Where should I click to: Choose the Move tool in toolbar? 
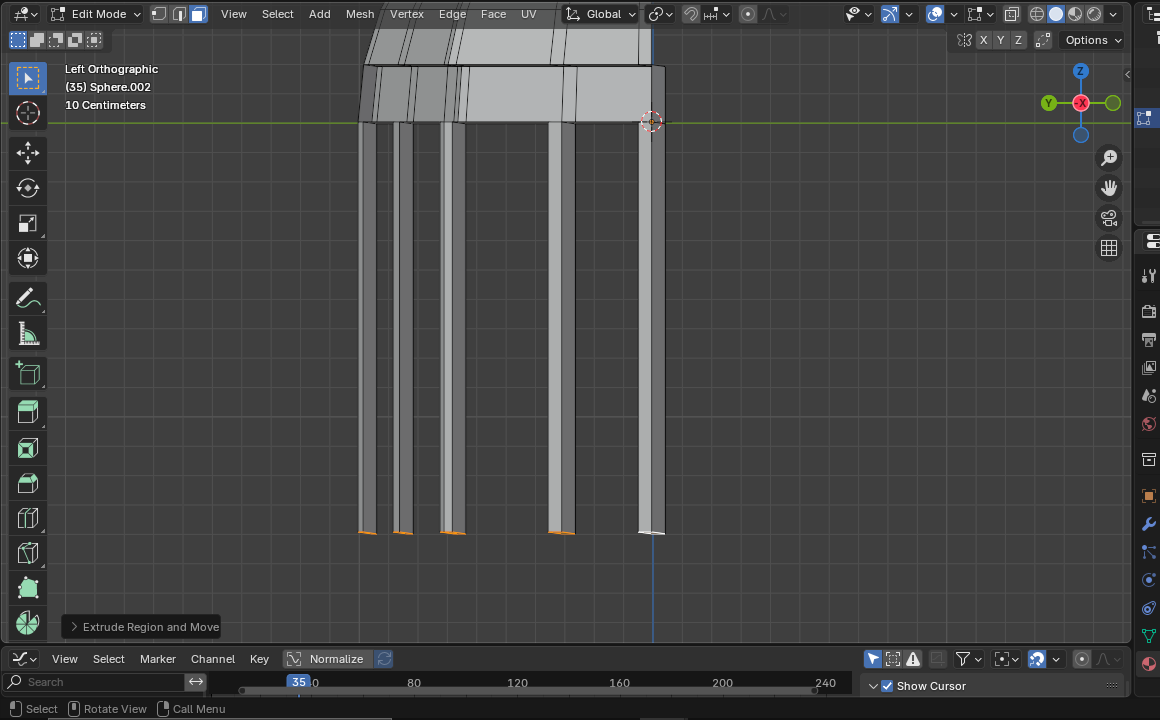[x=27, y=153]
